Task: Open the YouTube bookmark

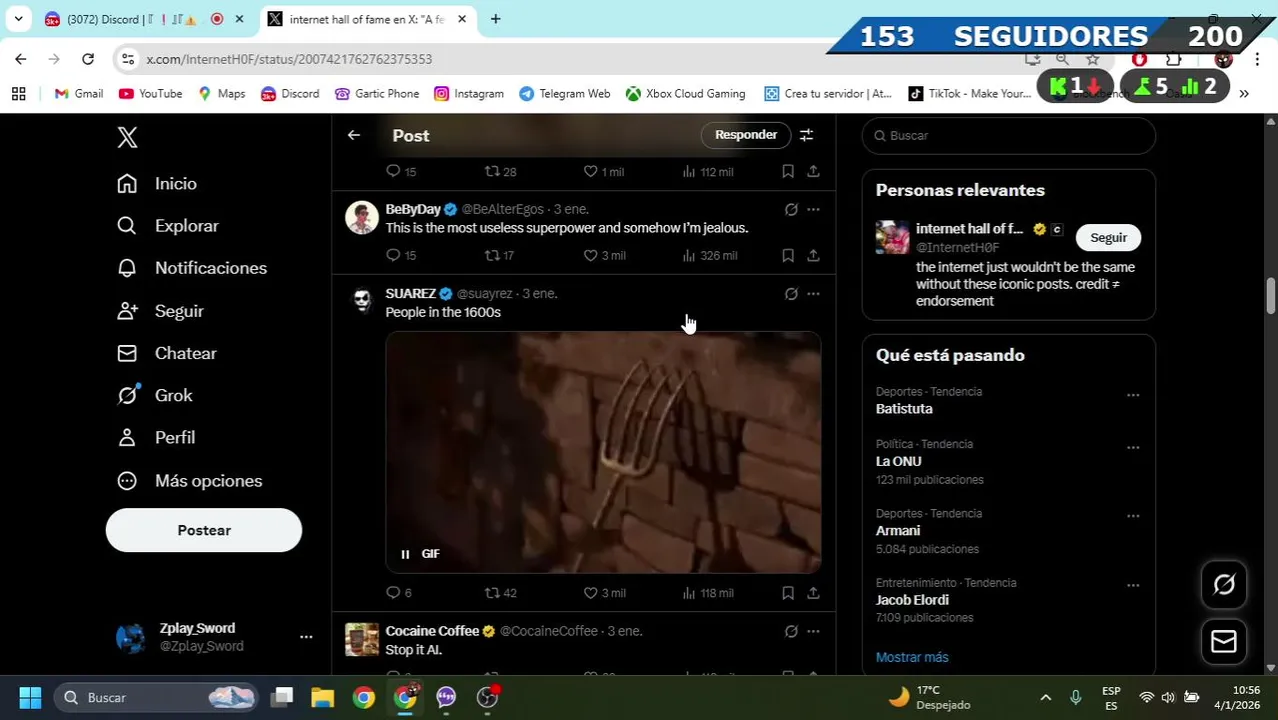Action: click(x=150, y=93)
